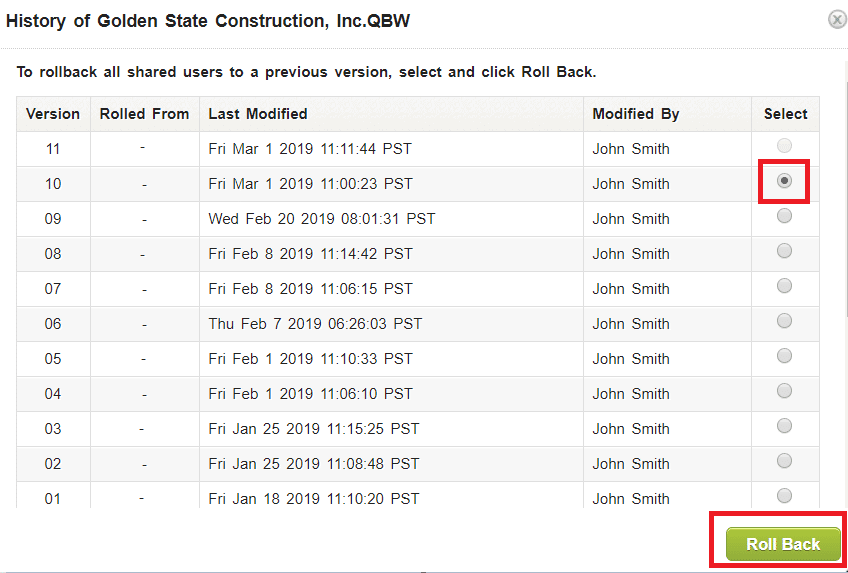Click the version 11 disabled radio button
Screen dimensions: 848x573
pyautogui.click(x=785, y=147)
